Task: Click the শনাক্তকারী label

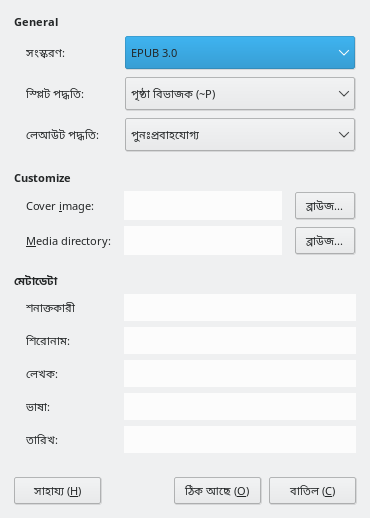Action: click(x=50, y=308)
